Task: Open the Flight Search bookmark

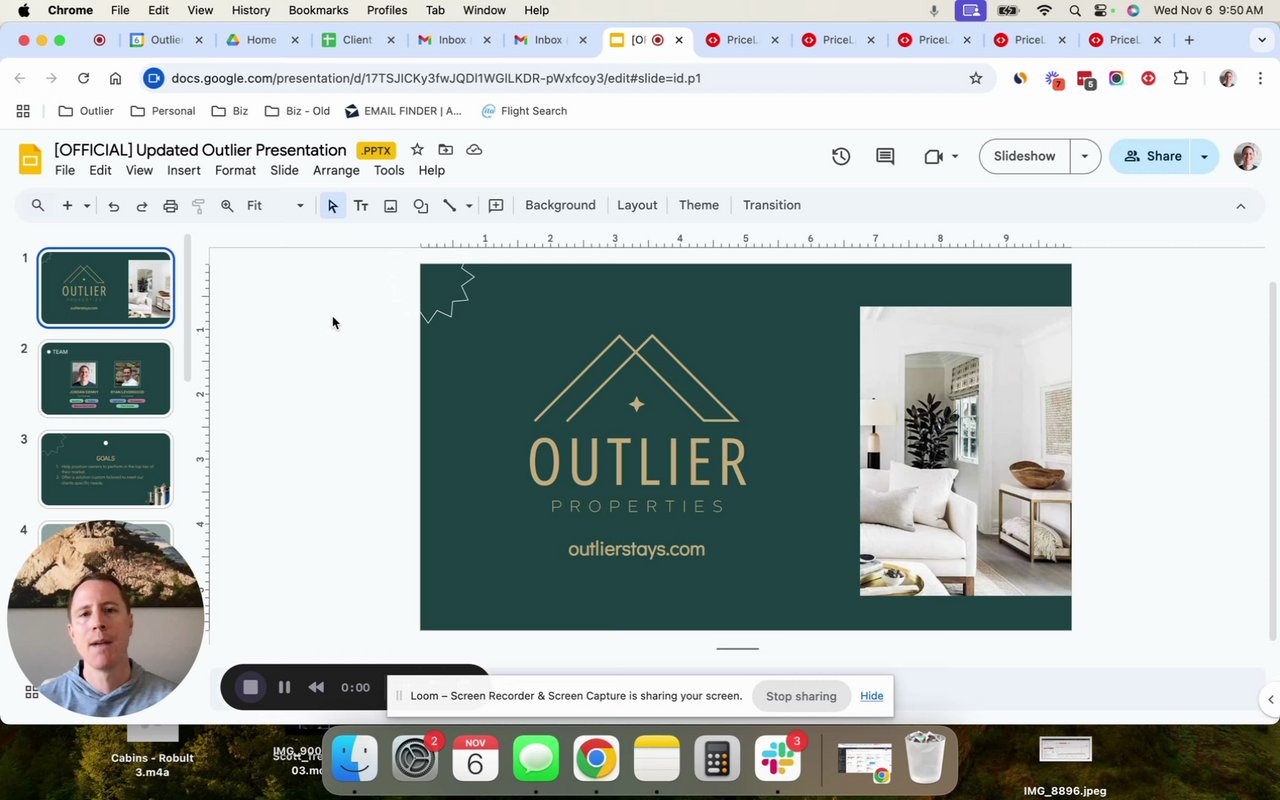Action: coord(524,111)
